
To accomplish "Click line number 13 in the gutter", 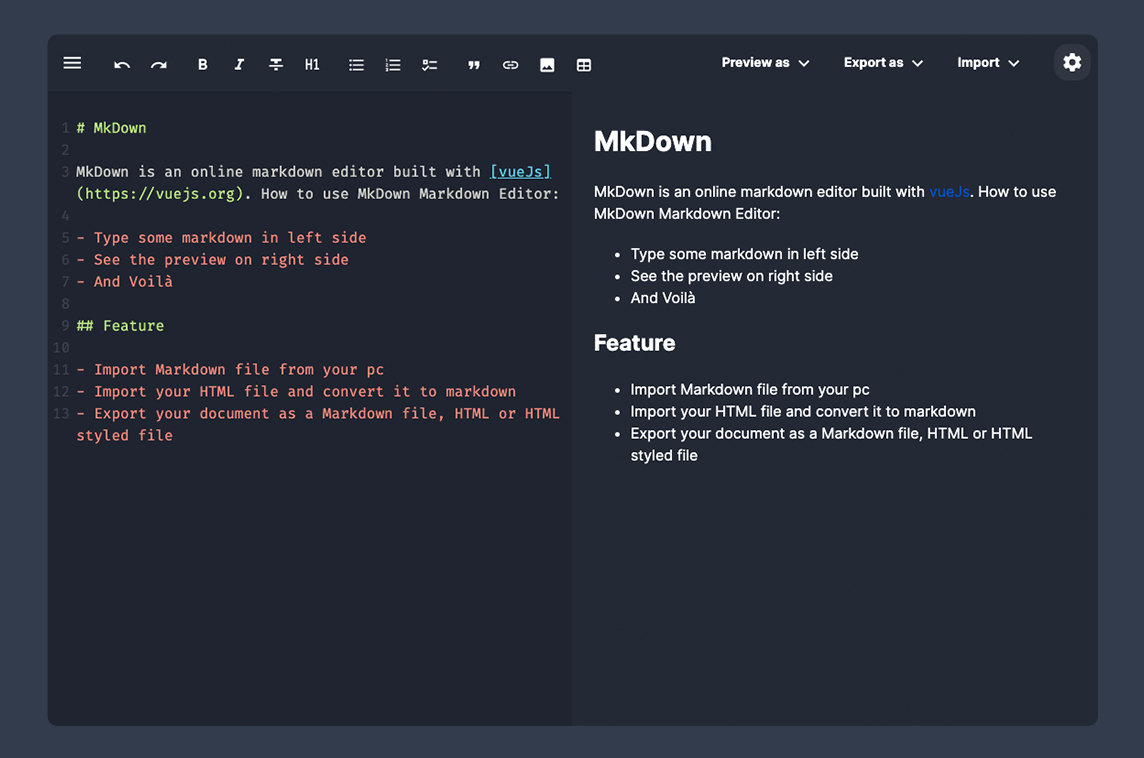I will [61, 414].
